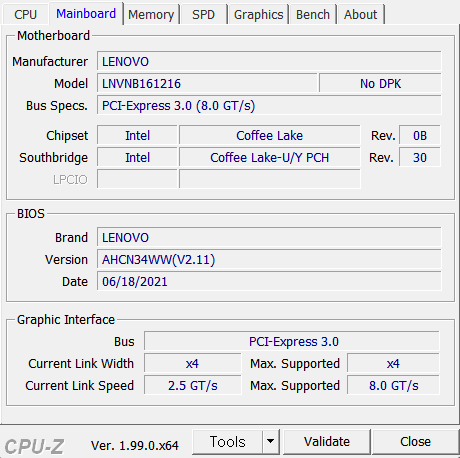Click the No DPK field

[380, 83]
